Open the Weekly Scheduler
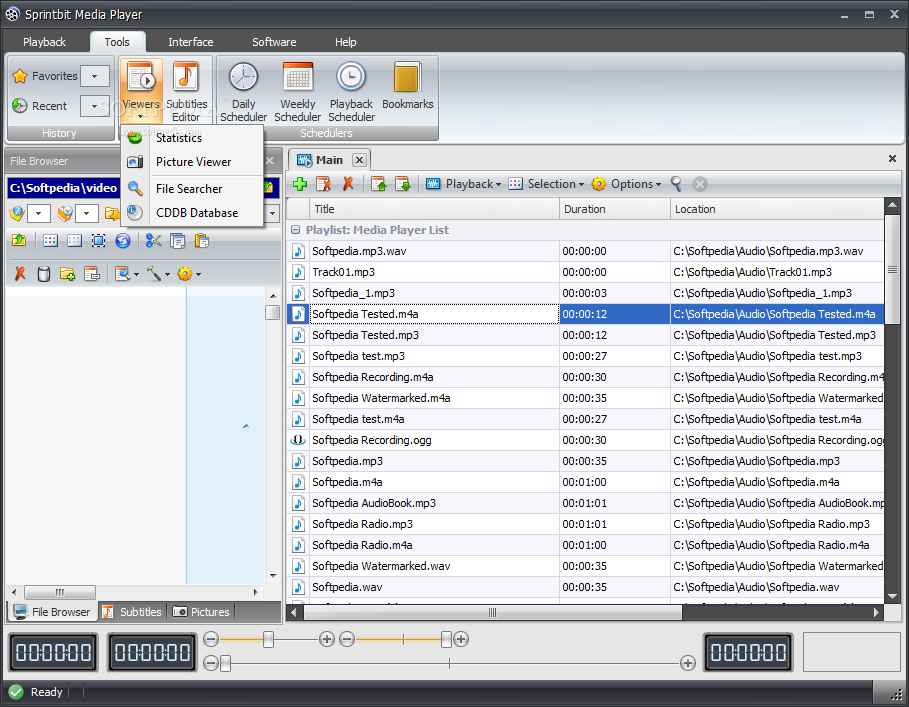This screenshot has height=707, width=909. [297, 92]
